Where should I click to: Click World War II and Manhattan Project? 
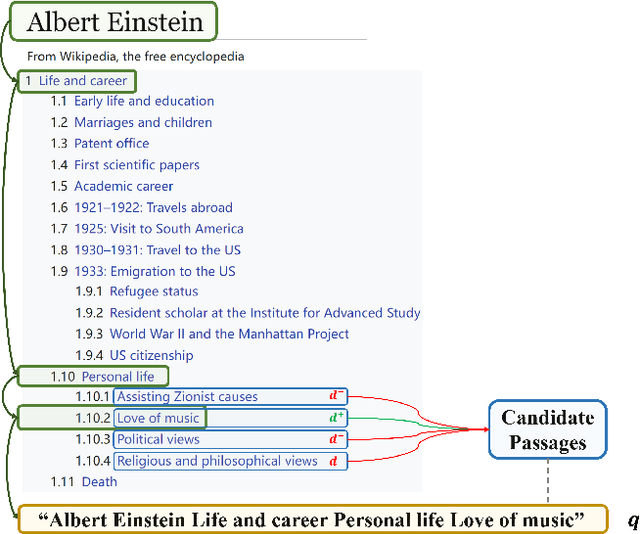[229, 334]
